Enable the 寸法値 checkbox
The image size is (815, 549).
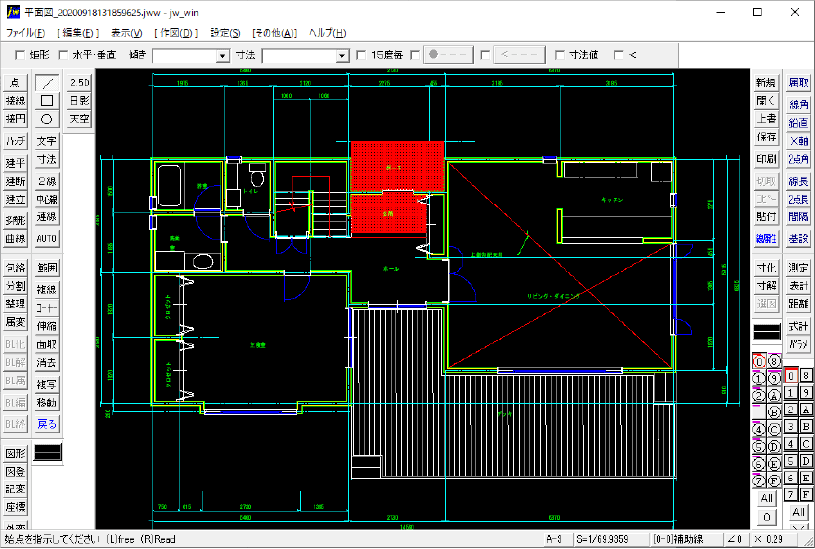(x=560, y=55)
